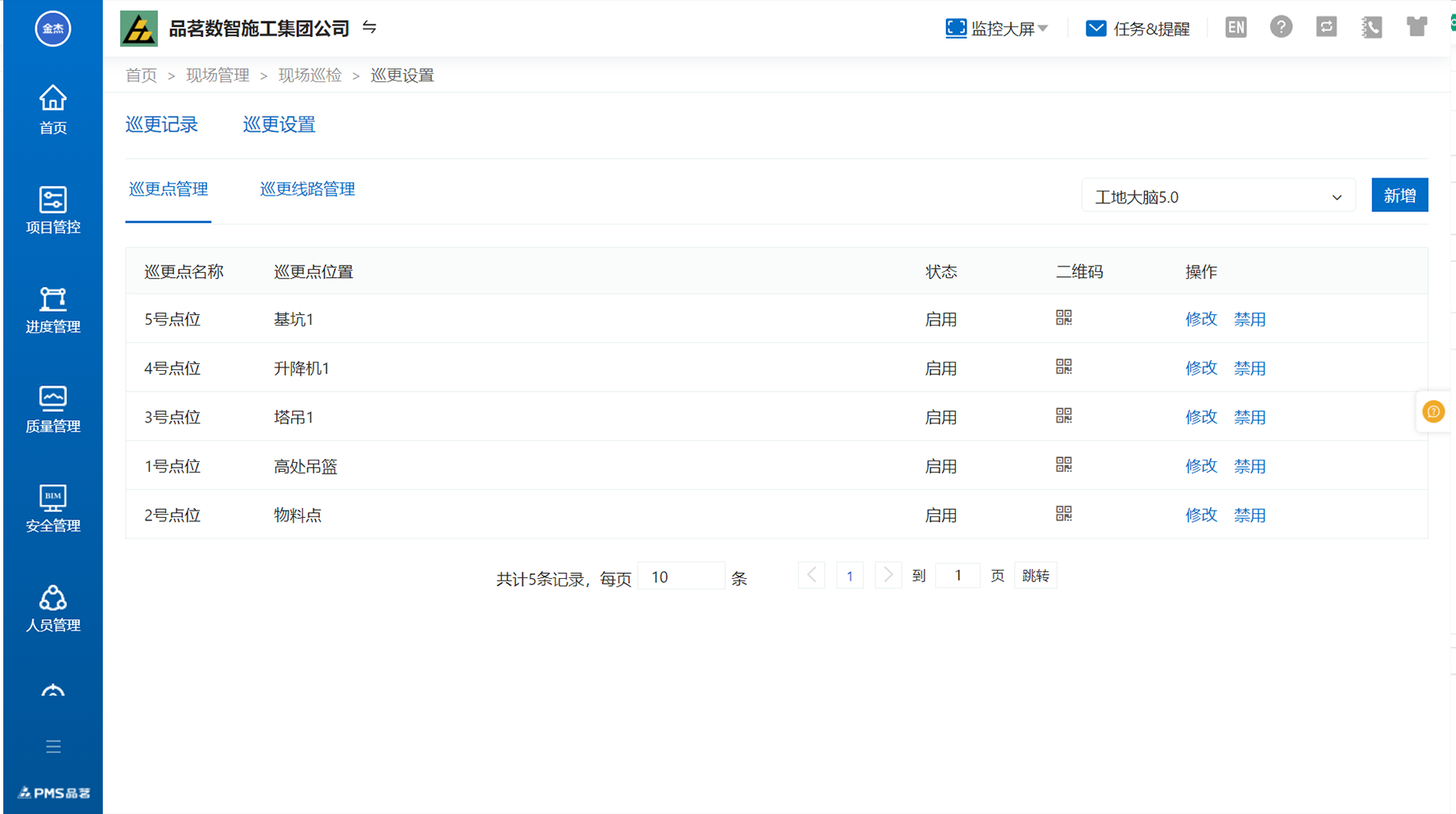This screenshot has width=1456, height=814.
Task: Click the records-per-page input field
Action: [680, 577]
